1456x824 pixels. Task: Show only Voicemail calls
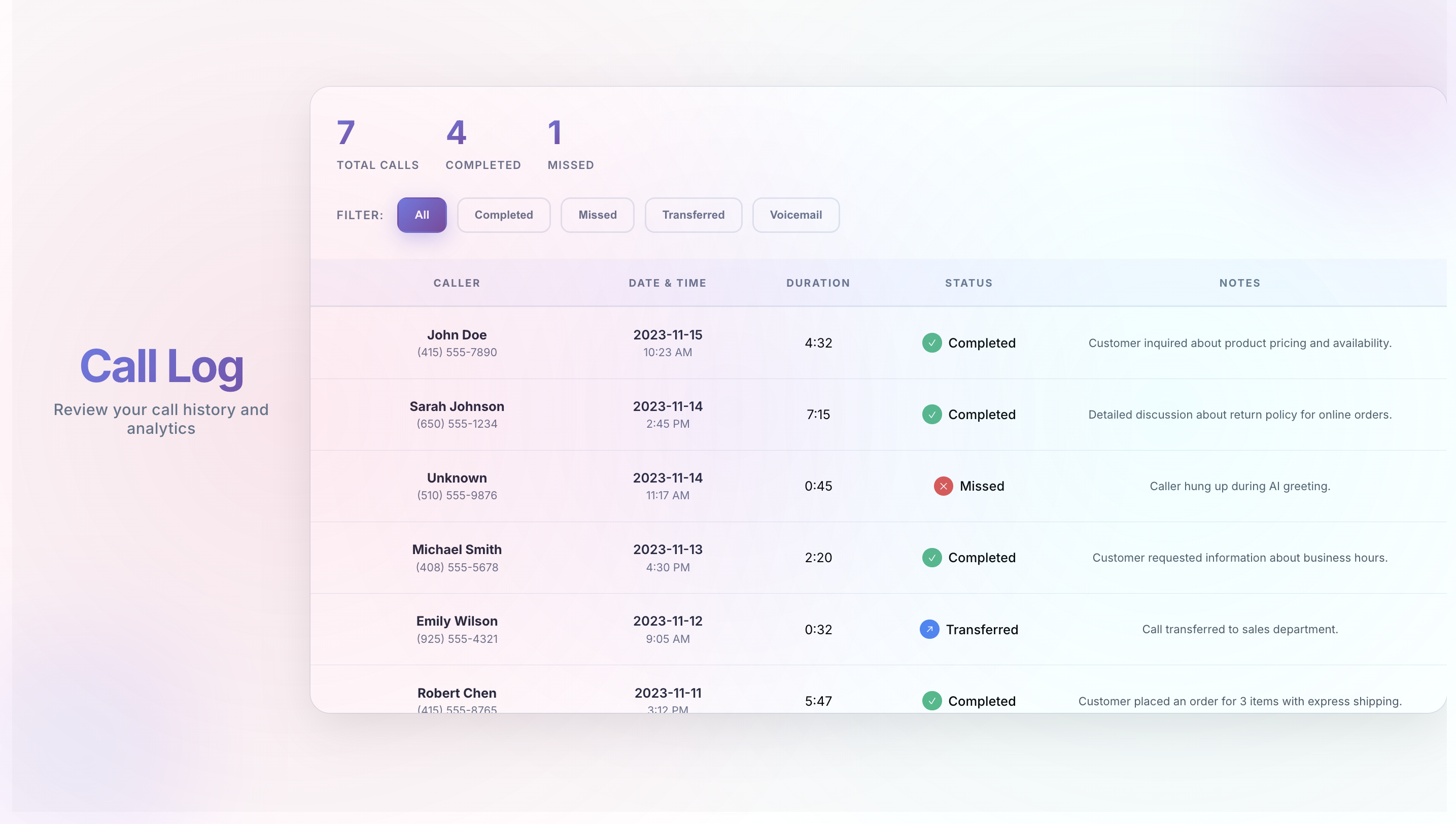795,215
